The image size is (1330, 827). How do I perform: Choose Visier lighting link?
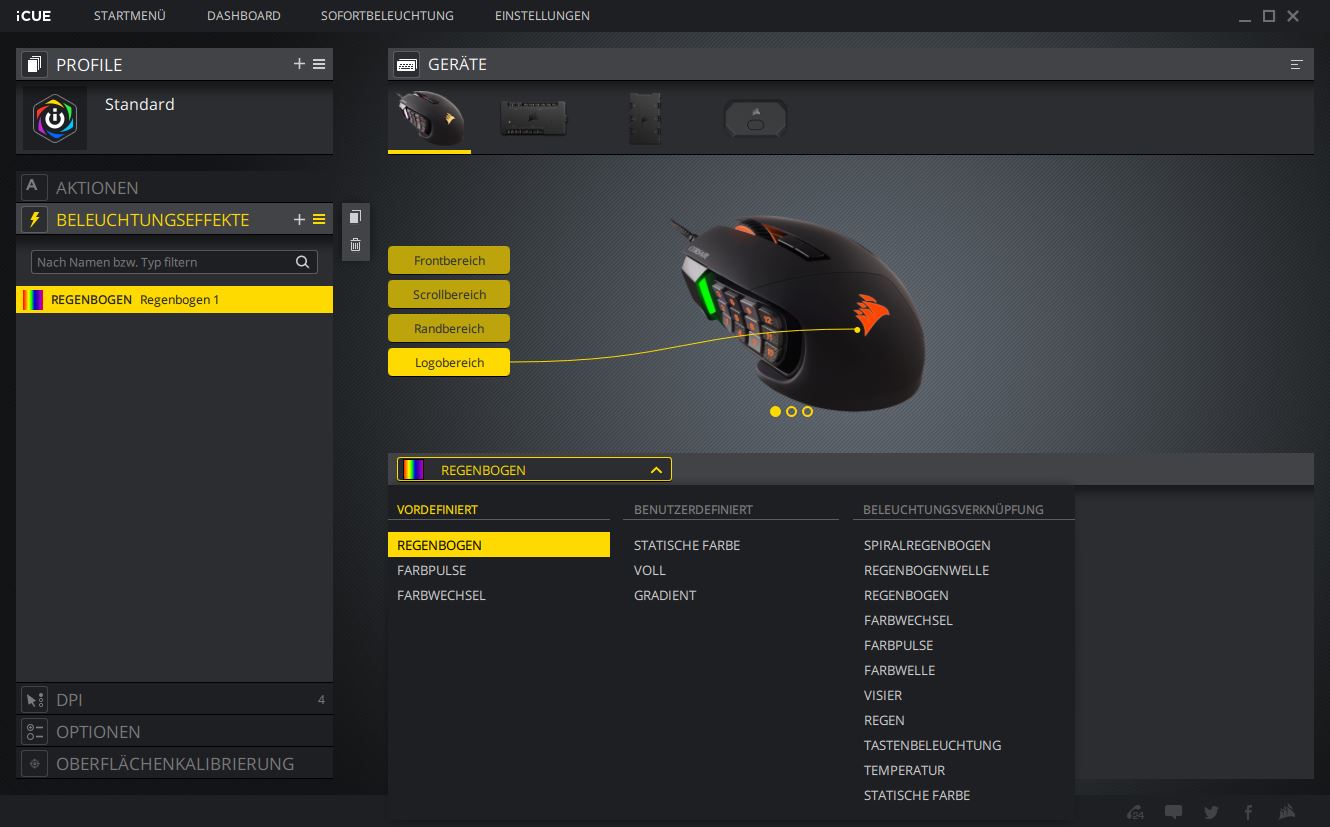883,695
